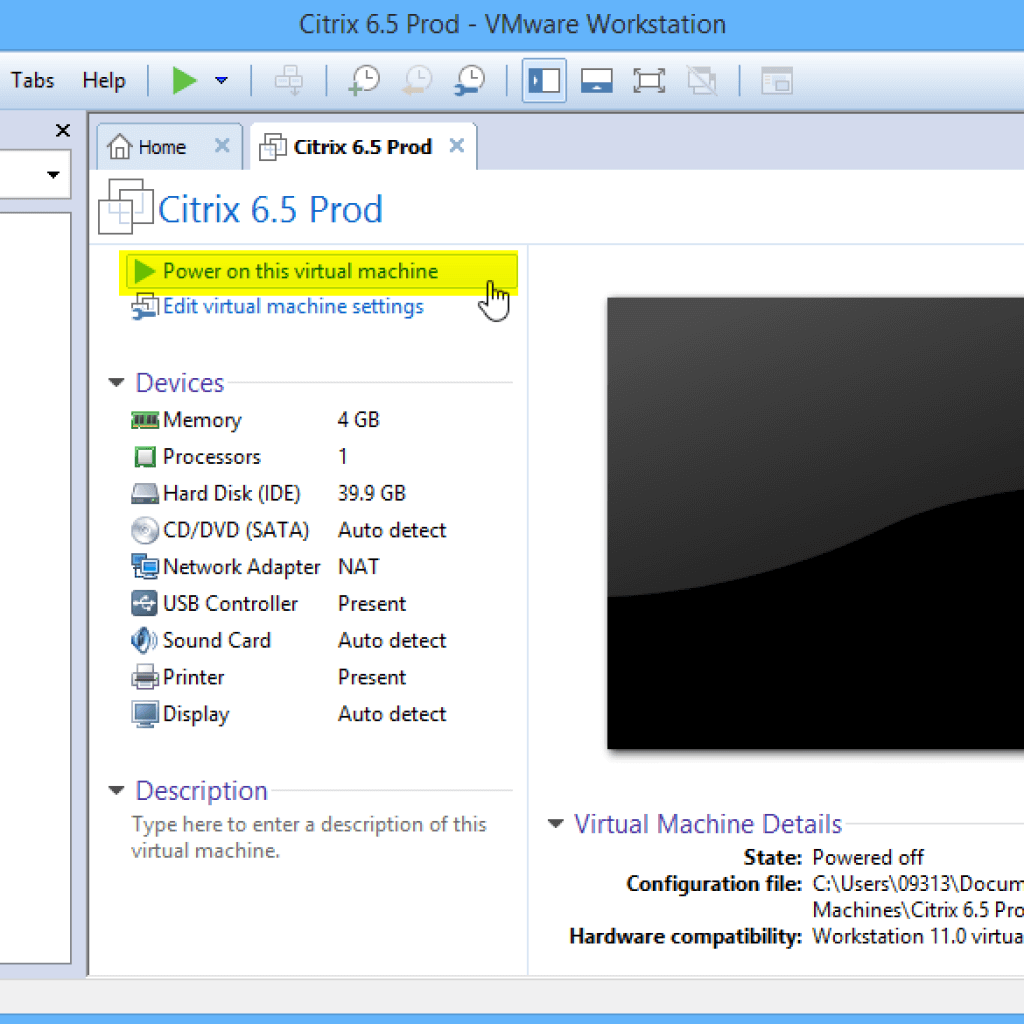The image size is (1024, 1024).
Task: Collapse the Devices section
Action: pos(116,382)
